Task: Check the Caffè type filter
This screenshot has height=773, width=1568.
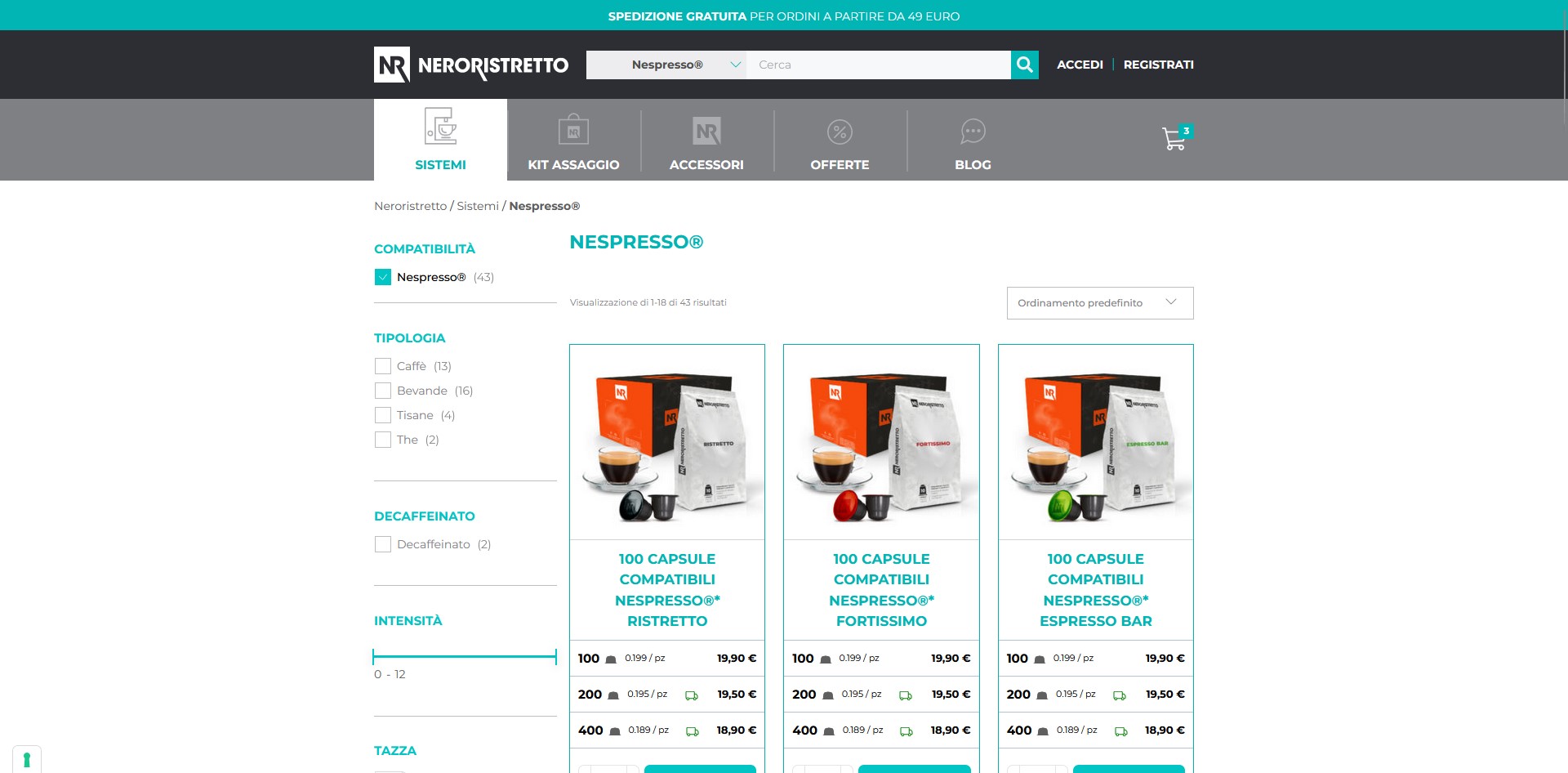Action: click(x=383, y=366)
